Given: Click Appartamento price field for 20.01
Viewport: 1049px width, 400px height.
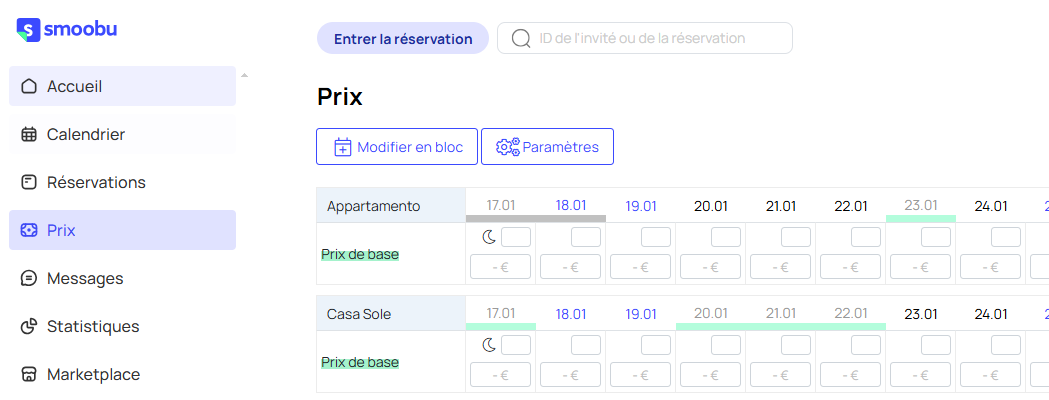Looking at the screenshot, I should tap(710, 267).
